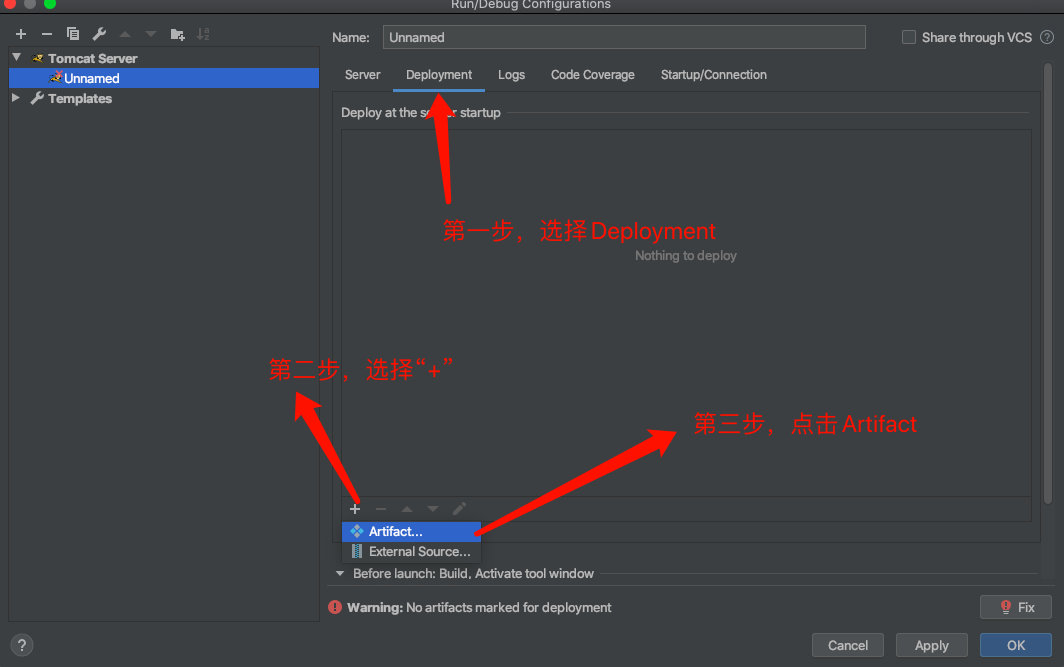Screen dimensions: 1064x667
Task: Add a new run configuration
Action: (21, 34)
